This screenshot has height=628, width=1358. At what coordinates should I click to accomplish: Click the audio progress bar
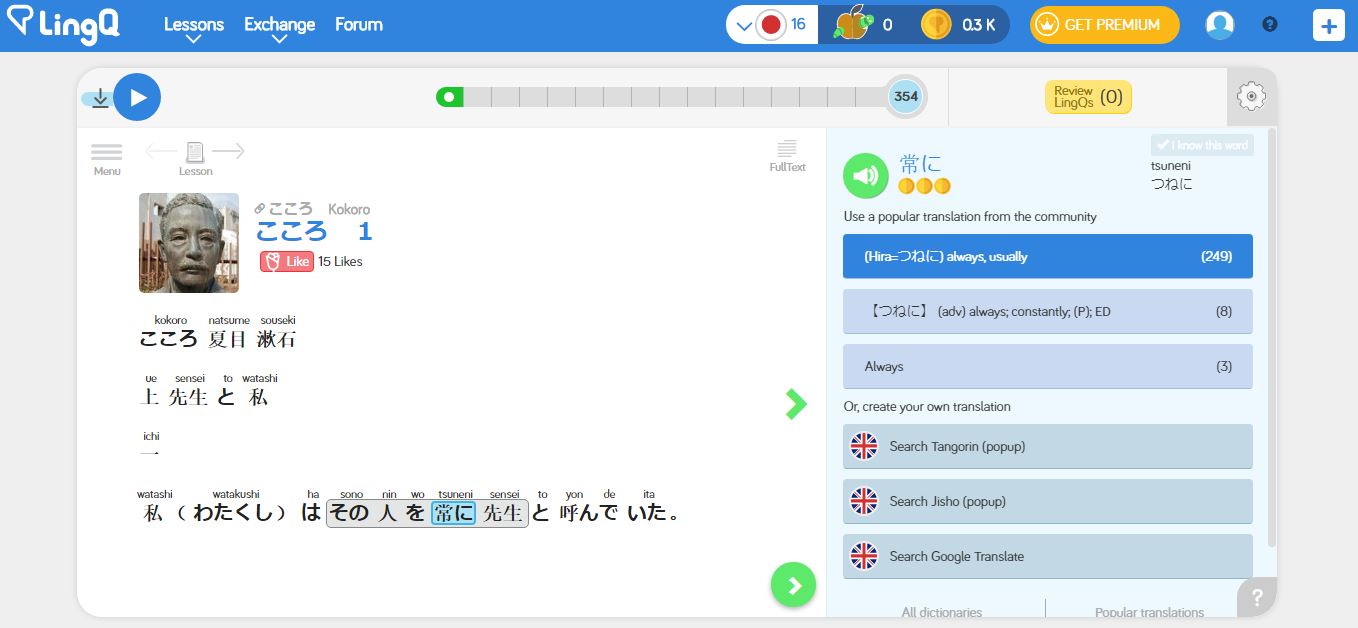click(660, 96)
